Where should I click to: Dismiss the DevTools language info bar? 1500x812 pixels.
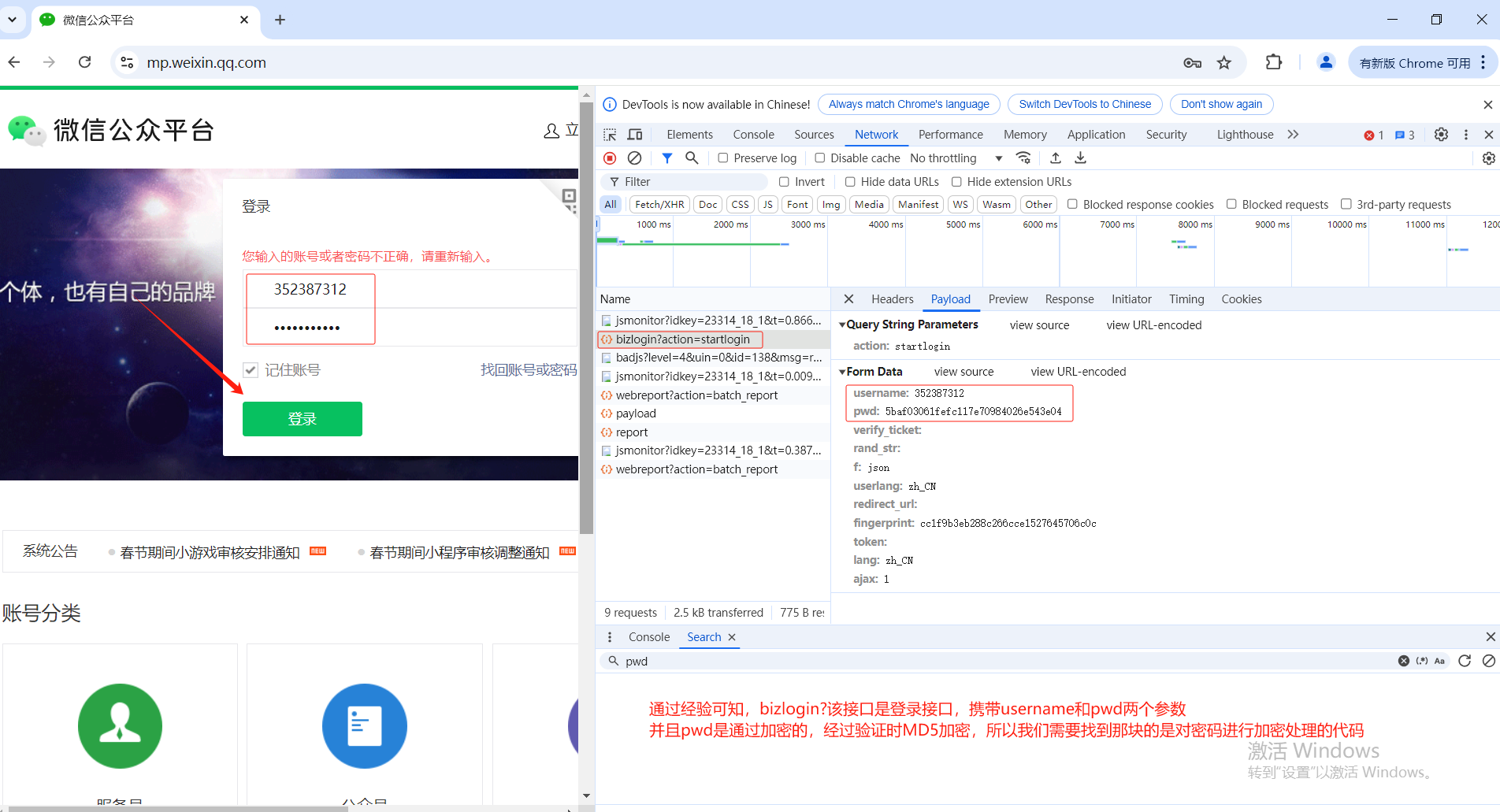point(1487,105)
